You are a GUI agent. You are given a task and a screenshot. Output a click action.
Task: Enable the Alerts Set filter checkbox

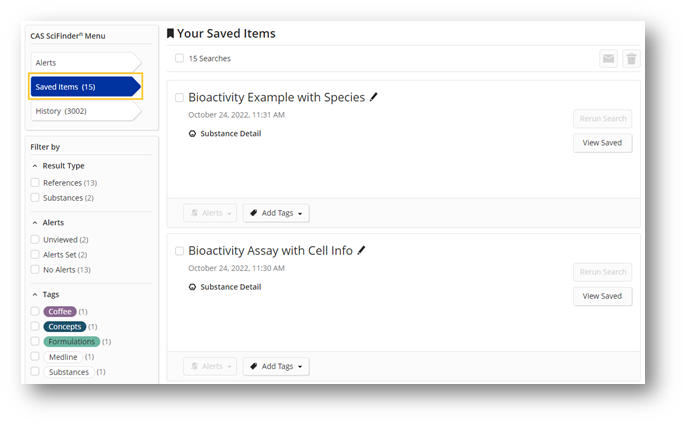pyautogui.click(x=35, y=254)
